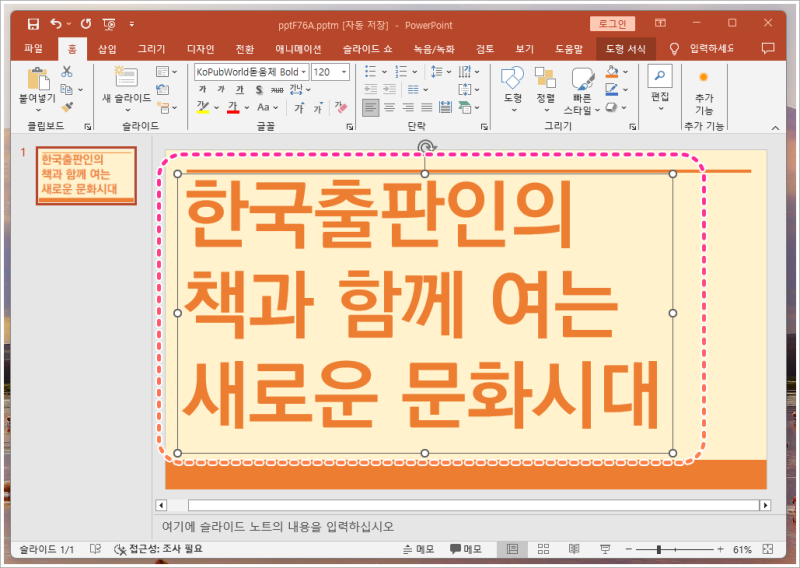This screenshot has height=568, width=800.
Task: Decrease the font size
Action: (x=318, y=108)
